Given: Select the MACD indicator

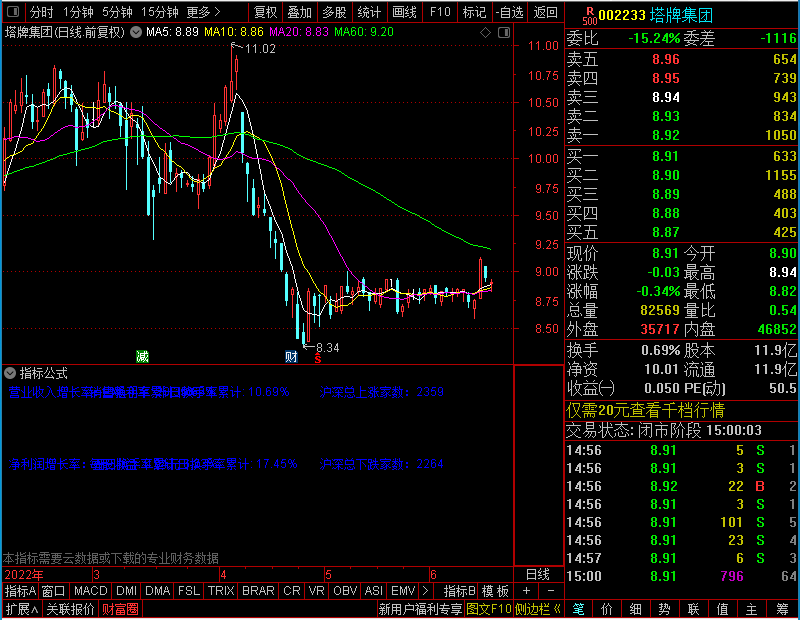Looking at the screenshot, I should 90,591.
